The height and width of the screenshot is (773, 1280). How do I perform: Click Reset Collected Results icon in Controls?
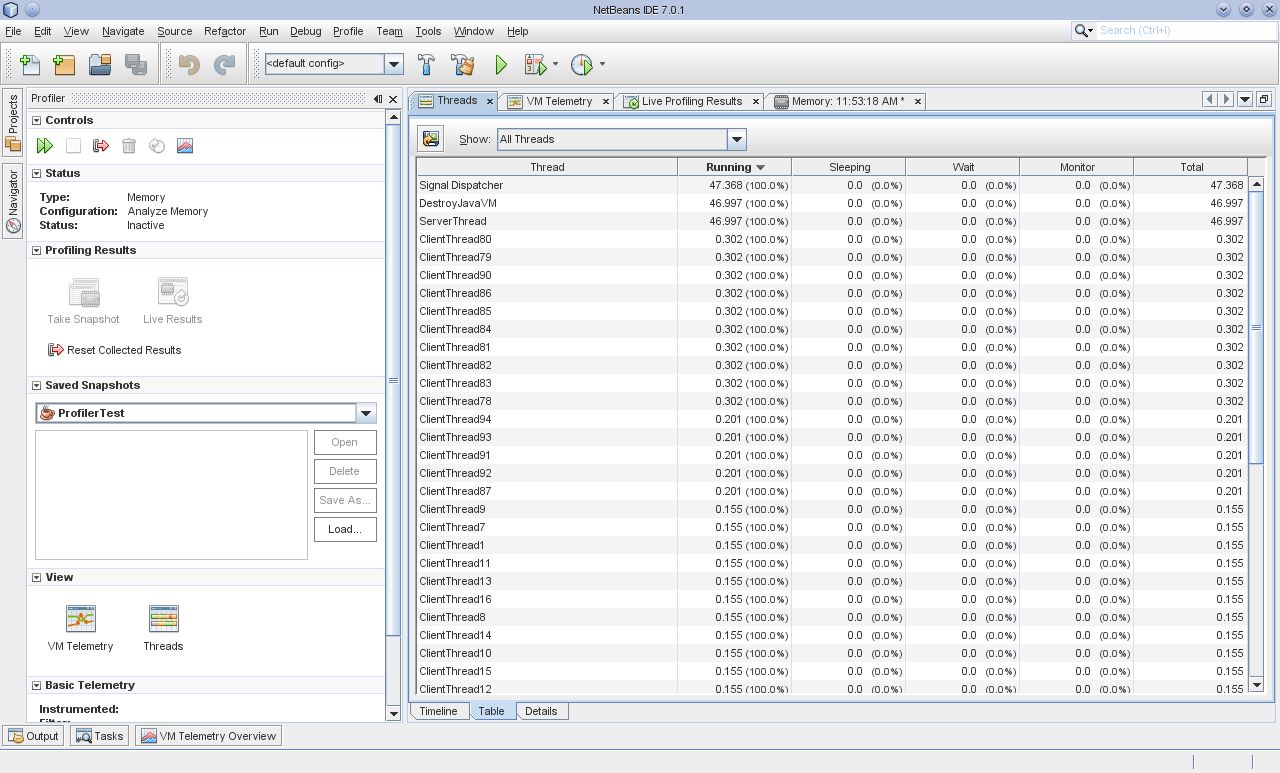(101, 146)
